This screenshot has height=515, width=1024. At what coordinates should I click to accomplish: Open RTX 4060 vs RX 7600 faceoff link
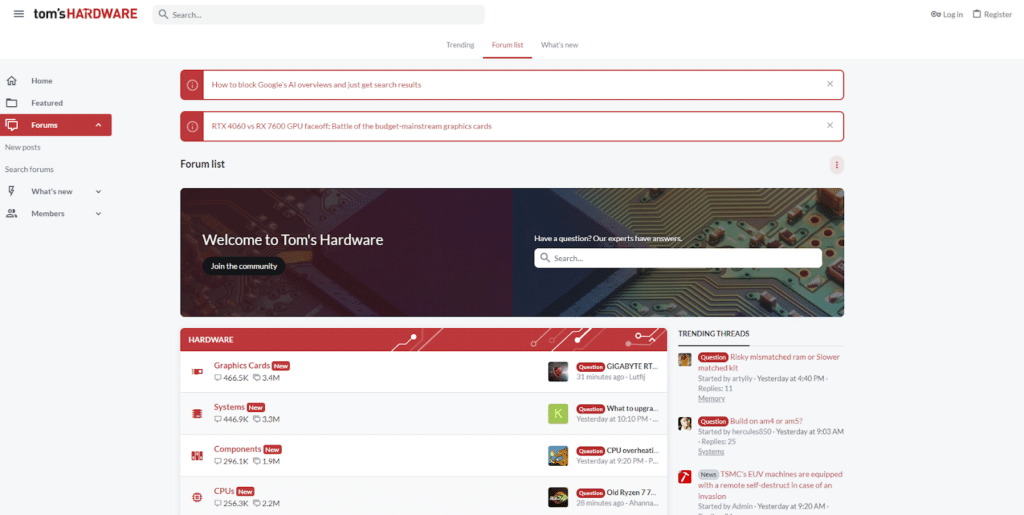click(x=351, y=126)
